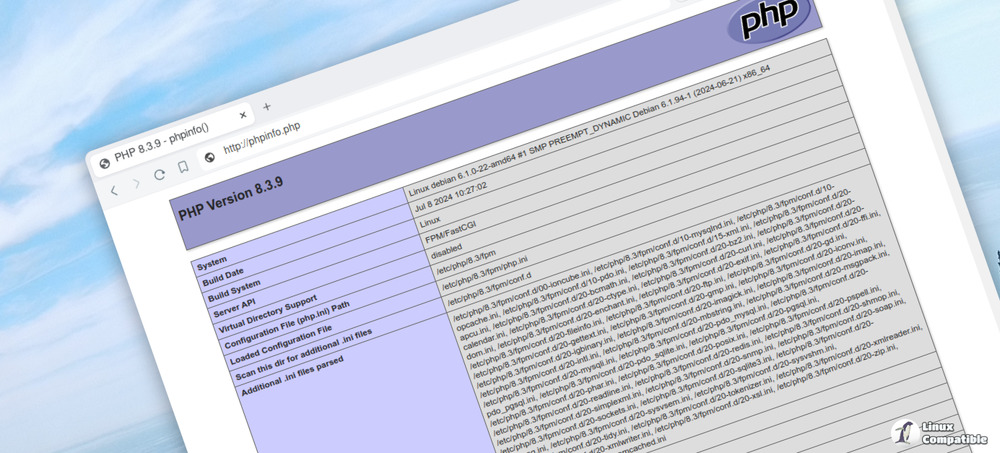Viewport: 1000px width, 453px height.
Task: Bookmark this page with the bookmark icon
Action: point(183,168)
